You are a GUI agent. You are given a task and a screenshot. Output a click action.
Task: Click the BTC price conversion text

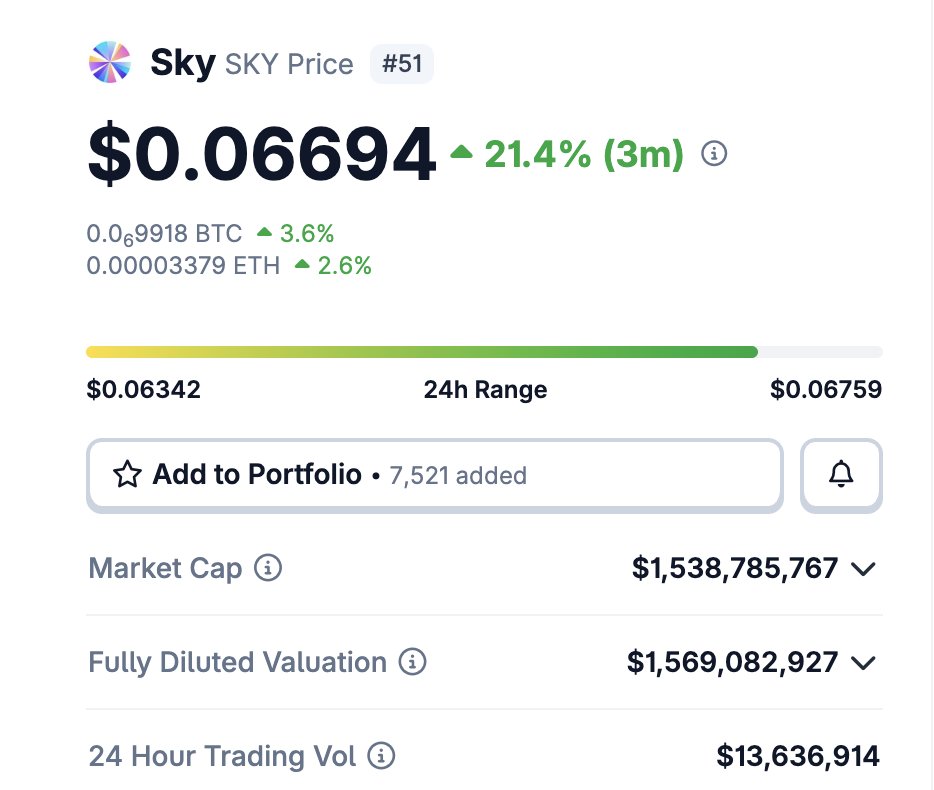click(165, 234)
